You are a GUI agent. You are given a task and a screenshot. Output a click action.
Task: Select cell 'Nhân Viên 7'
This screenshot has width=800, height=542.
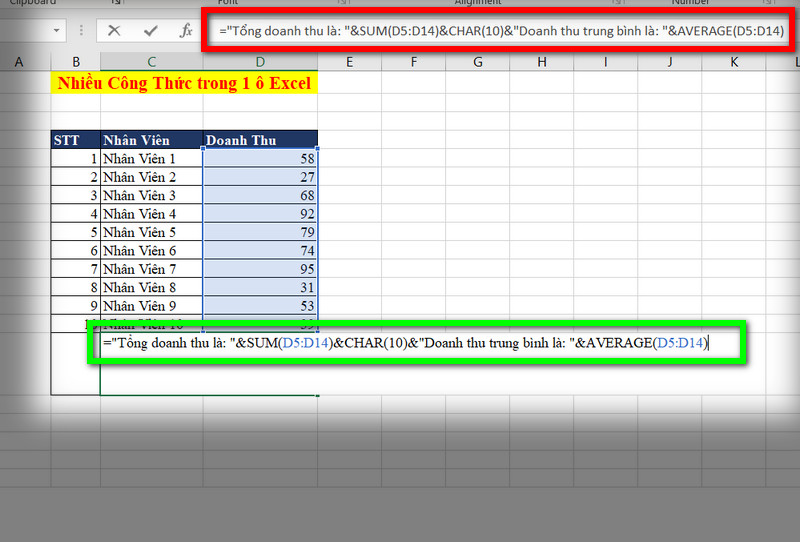(152, 269)
